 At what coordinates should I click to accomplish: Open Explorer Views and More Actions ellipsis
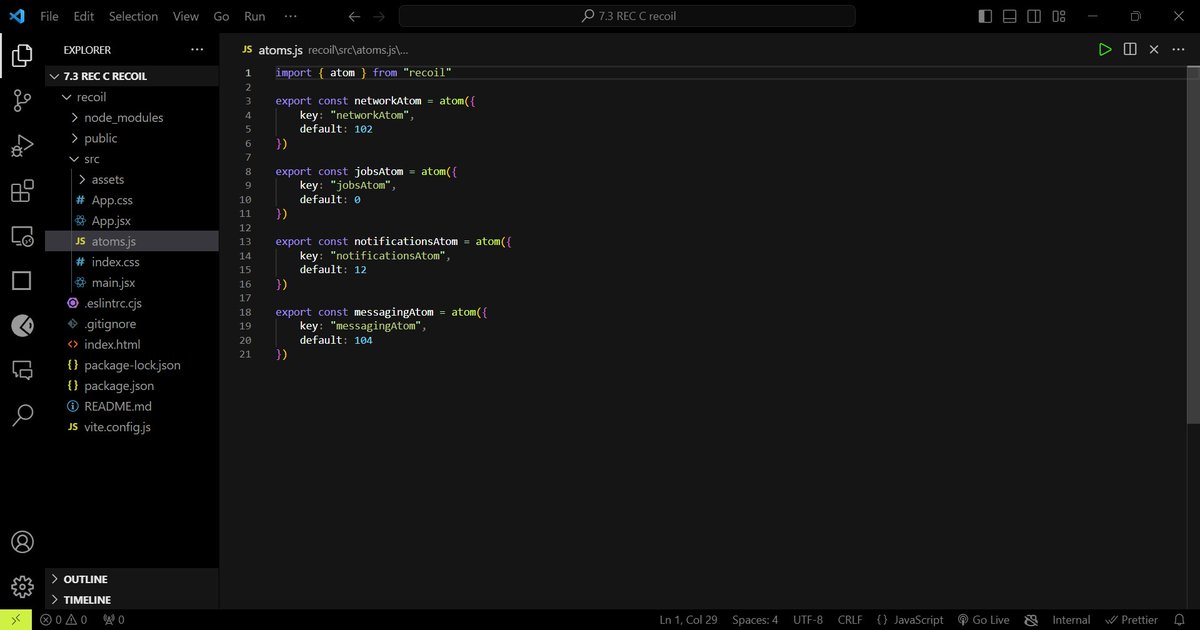pos(197,49)
